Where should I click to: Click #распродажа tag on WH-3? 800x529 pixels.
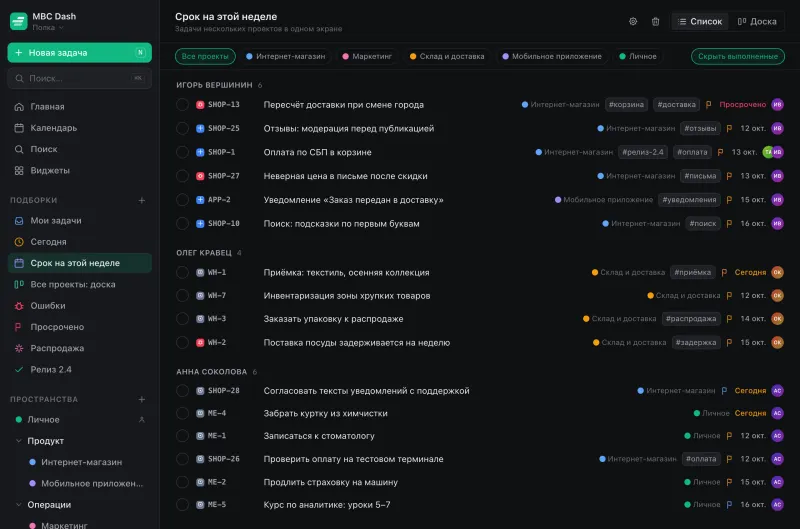pos(691,319)
